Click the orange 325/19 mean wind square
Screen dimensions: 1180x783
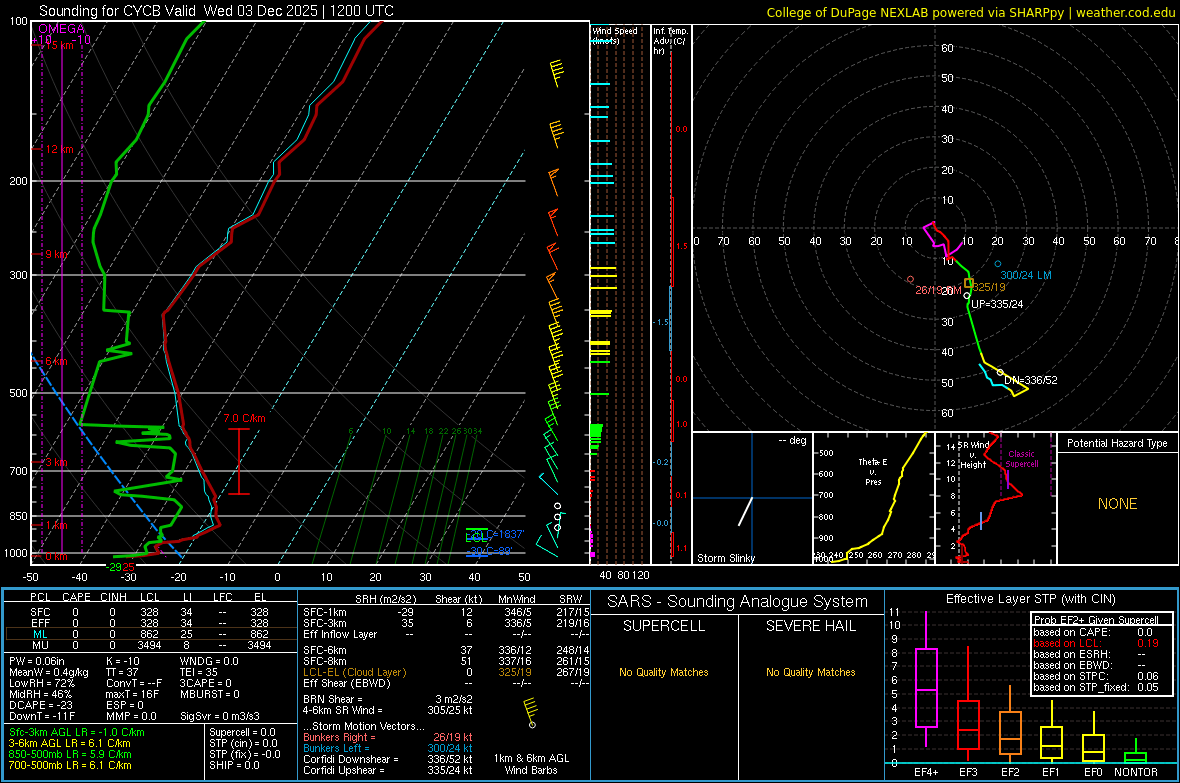969,283
